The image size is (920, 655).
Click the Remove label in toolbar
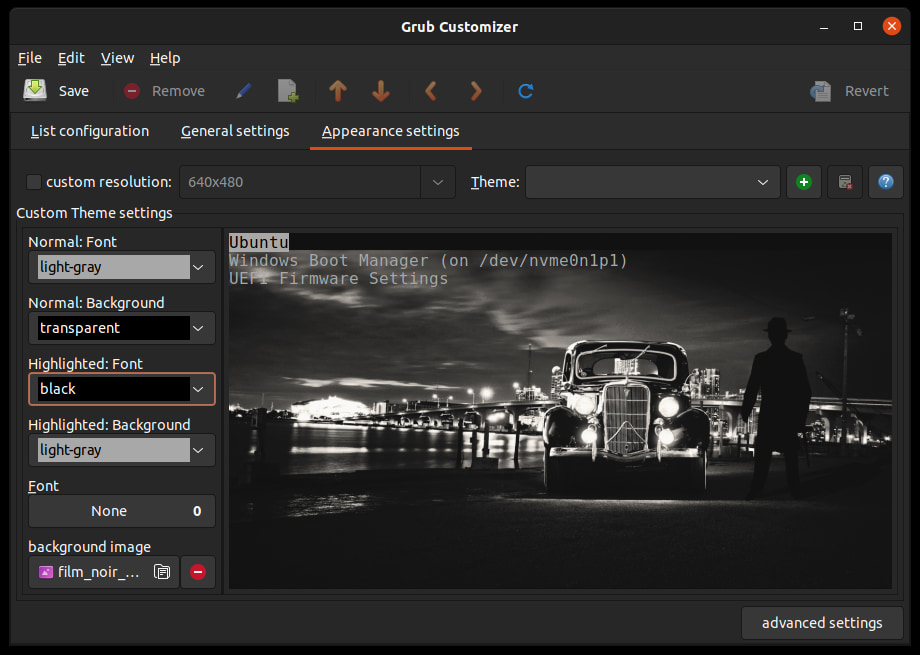pyautogui.click(x=178, y=91)
